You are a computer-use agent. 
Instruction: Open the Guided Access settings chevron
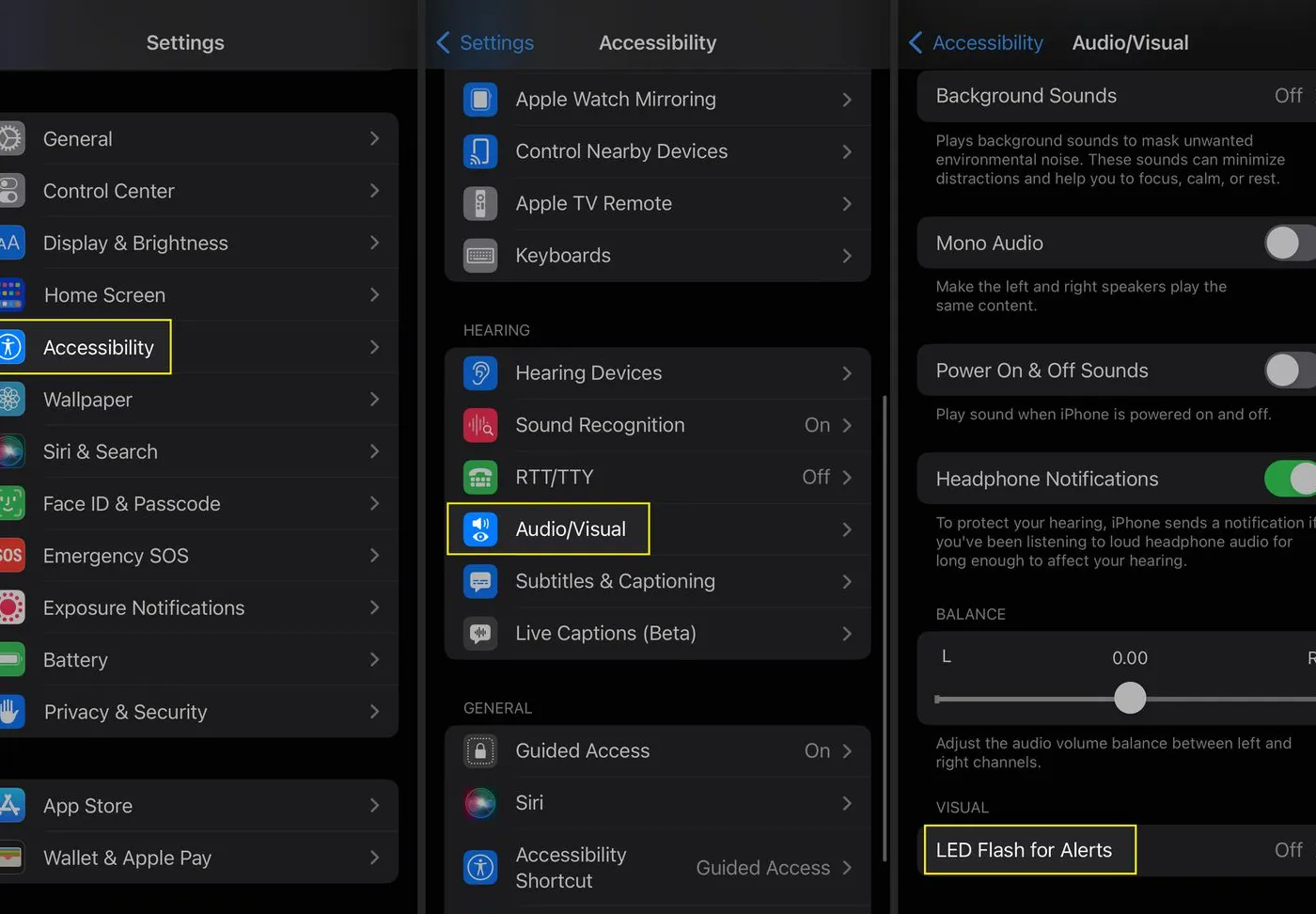pos(847,750)
